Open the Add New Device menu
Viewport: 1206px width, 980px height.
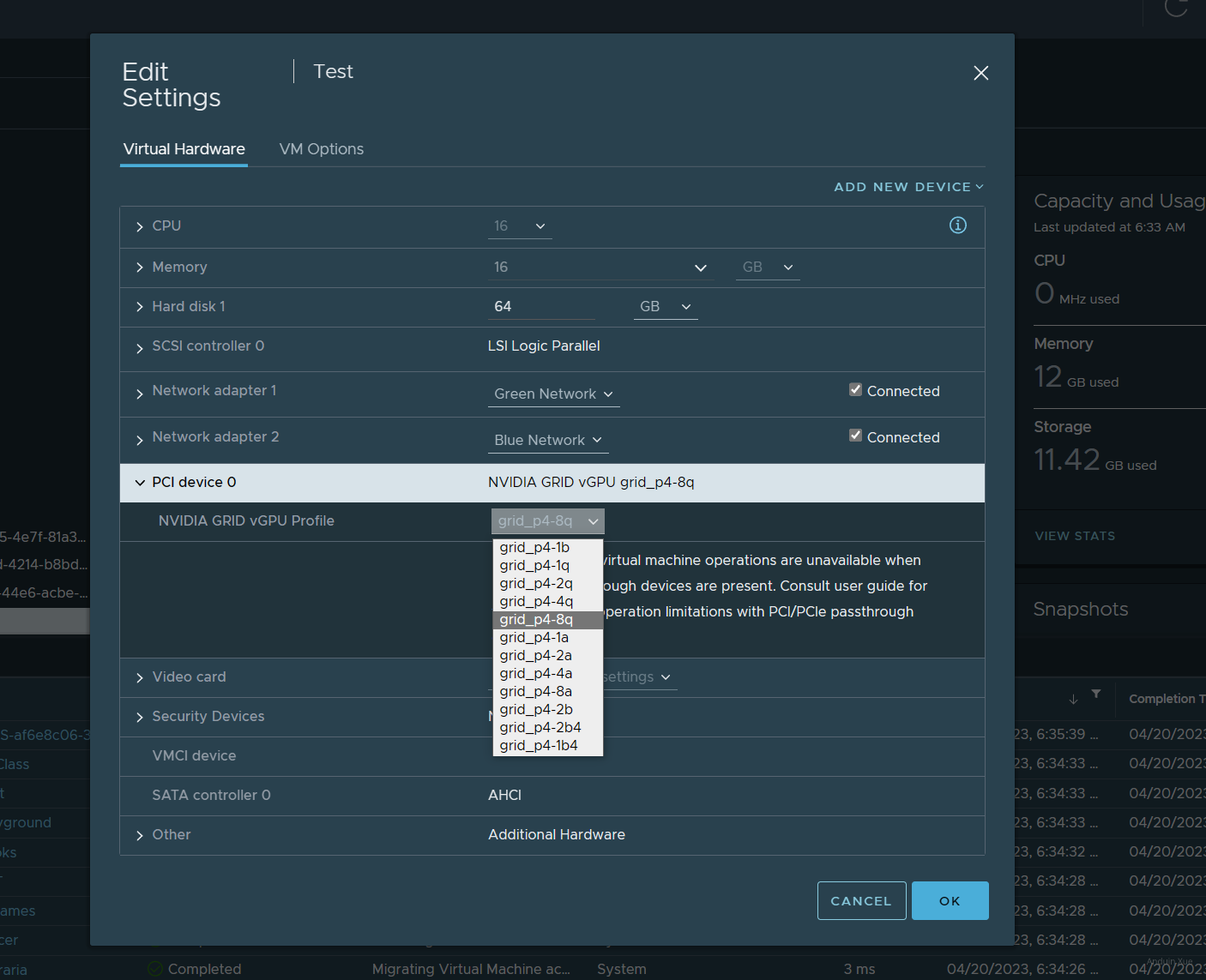(x=908, y=187)
